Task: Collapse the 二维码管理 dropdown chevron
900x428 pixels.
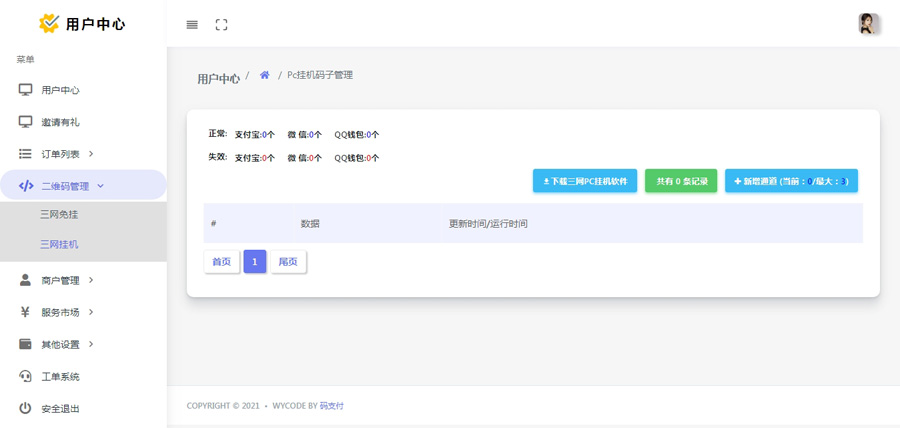Action: tap(101, 186)
